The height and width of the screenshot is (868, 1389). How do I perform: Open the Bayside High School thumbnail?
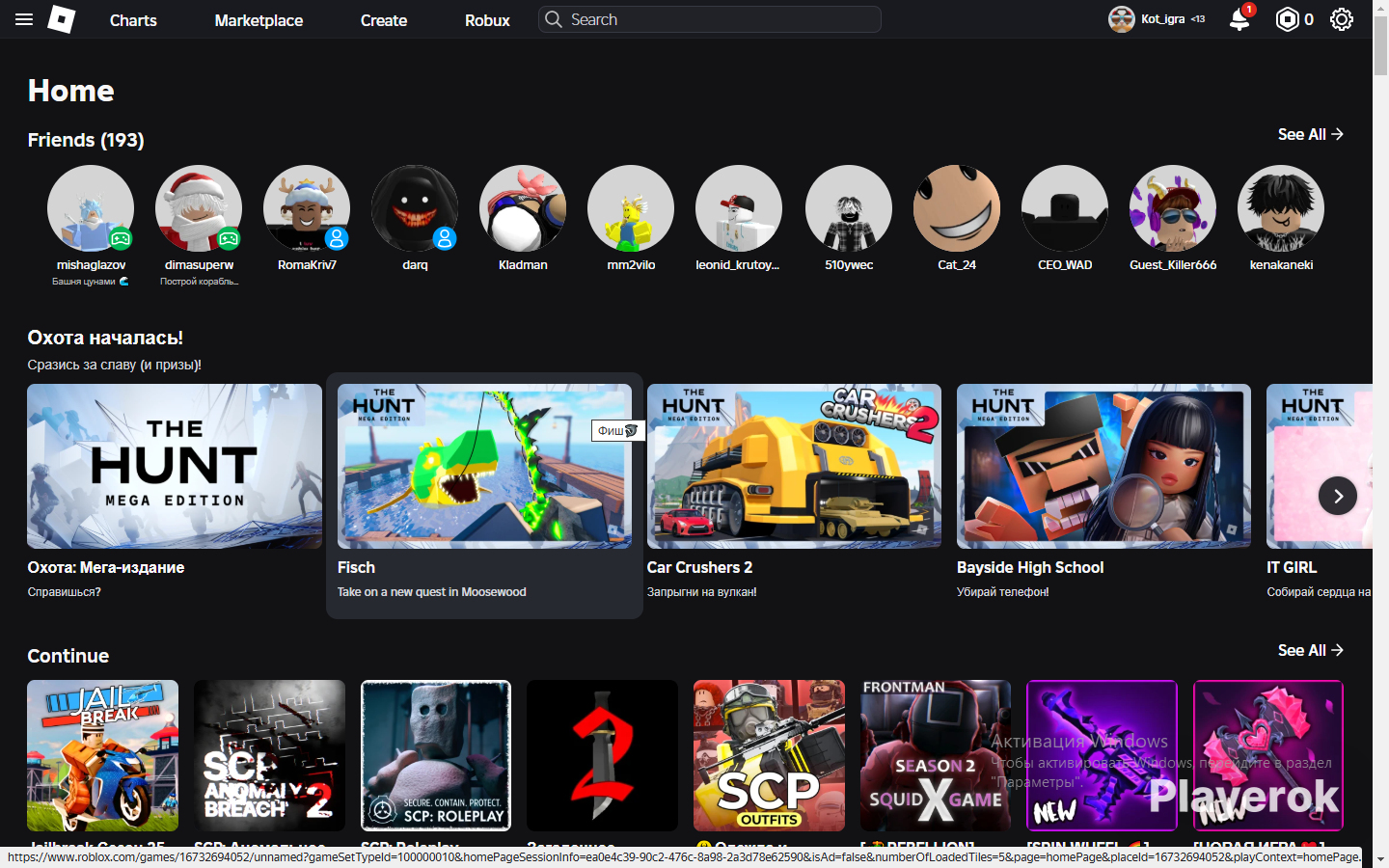tap(1103, 466)
